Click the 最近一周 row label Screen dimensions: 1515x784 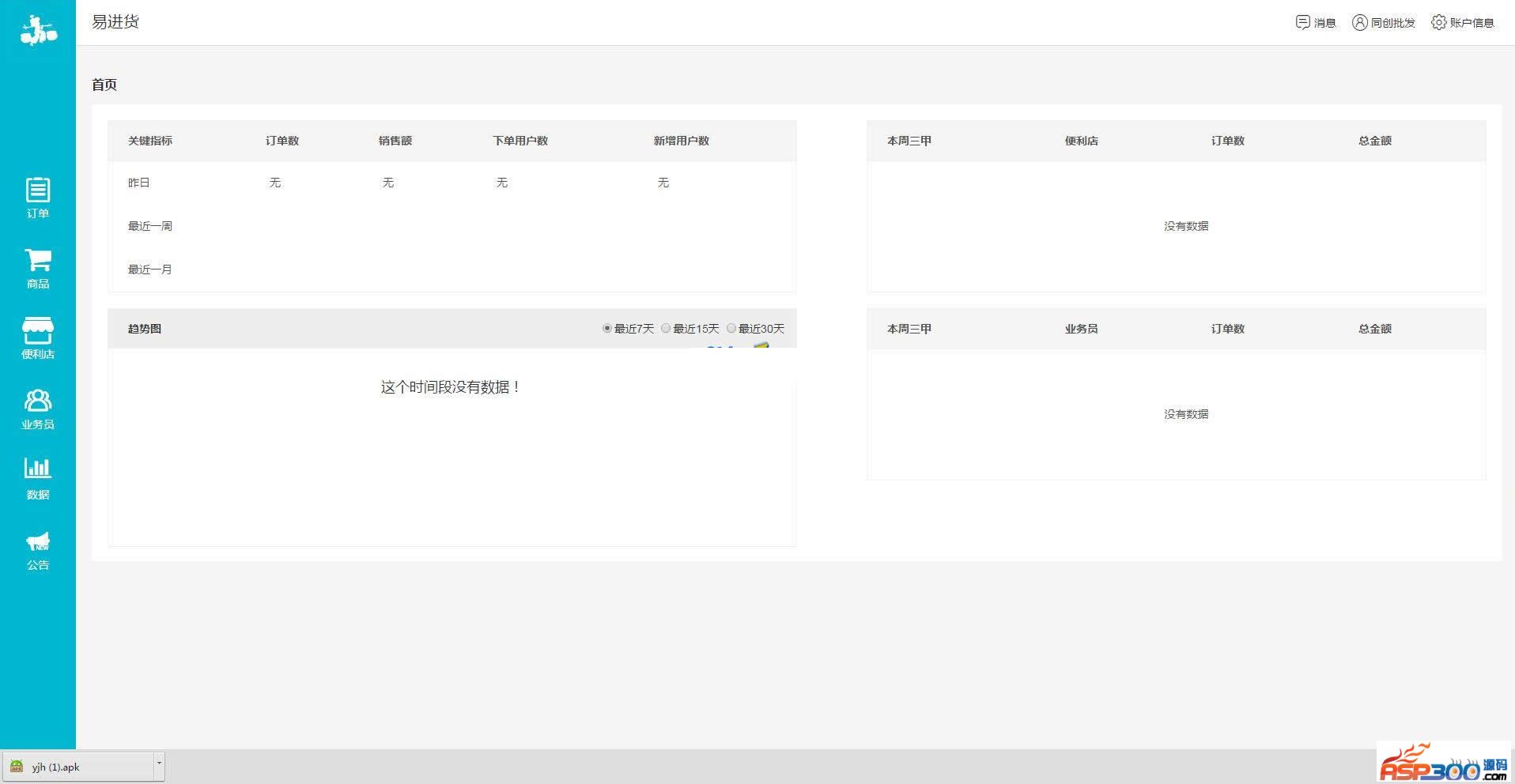(150, 226)
